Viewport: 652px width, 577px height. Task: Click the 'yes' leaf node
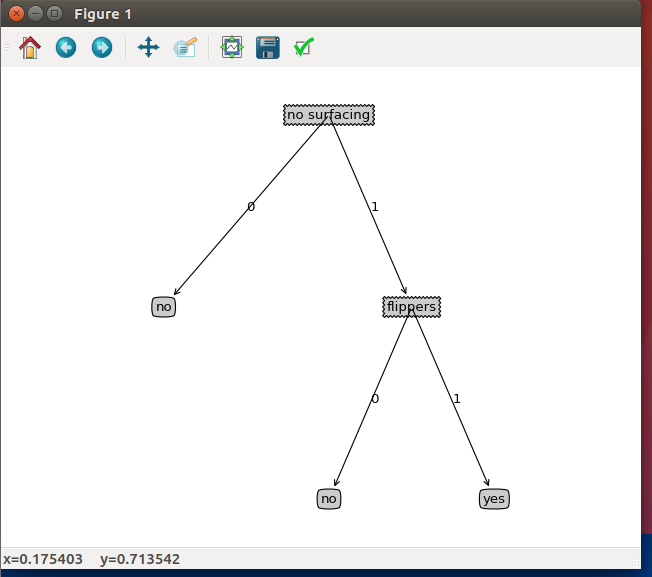[x=494, y=499]
